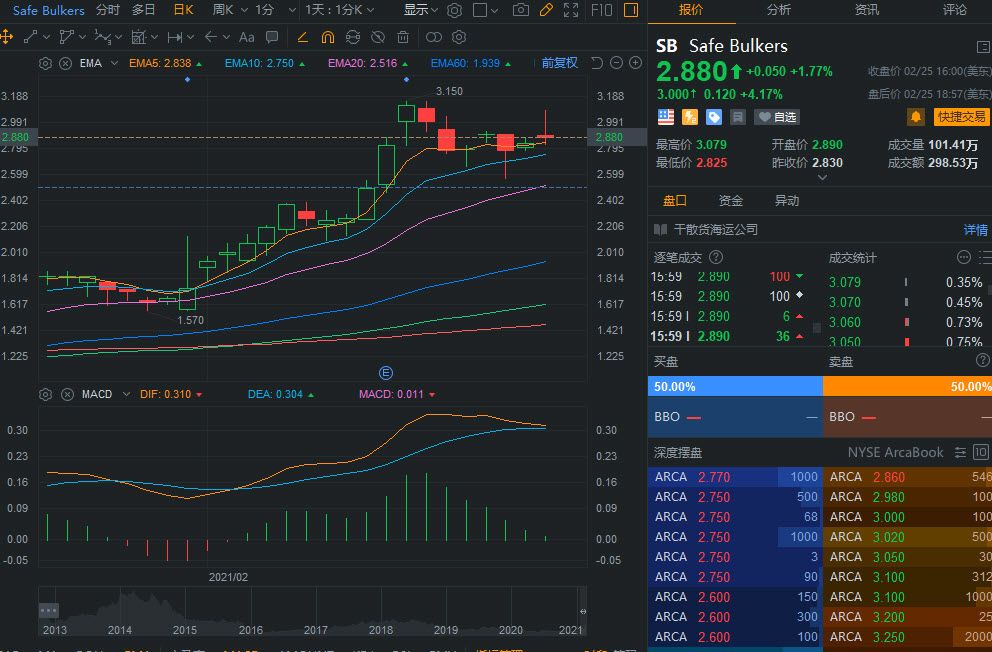Open F10 company information
The image size is (992, 652).
(x=601, y=10)
